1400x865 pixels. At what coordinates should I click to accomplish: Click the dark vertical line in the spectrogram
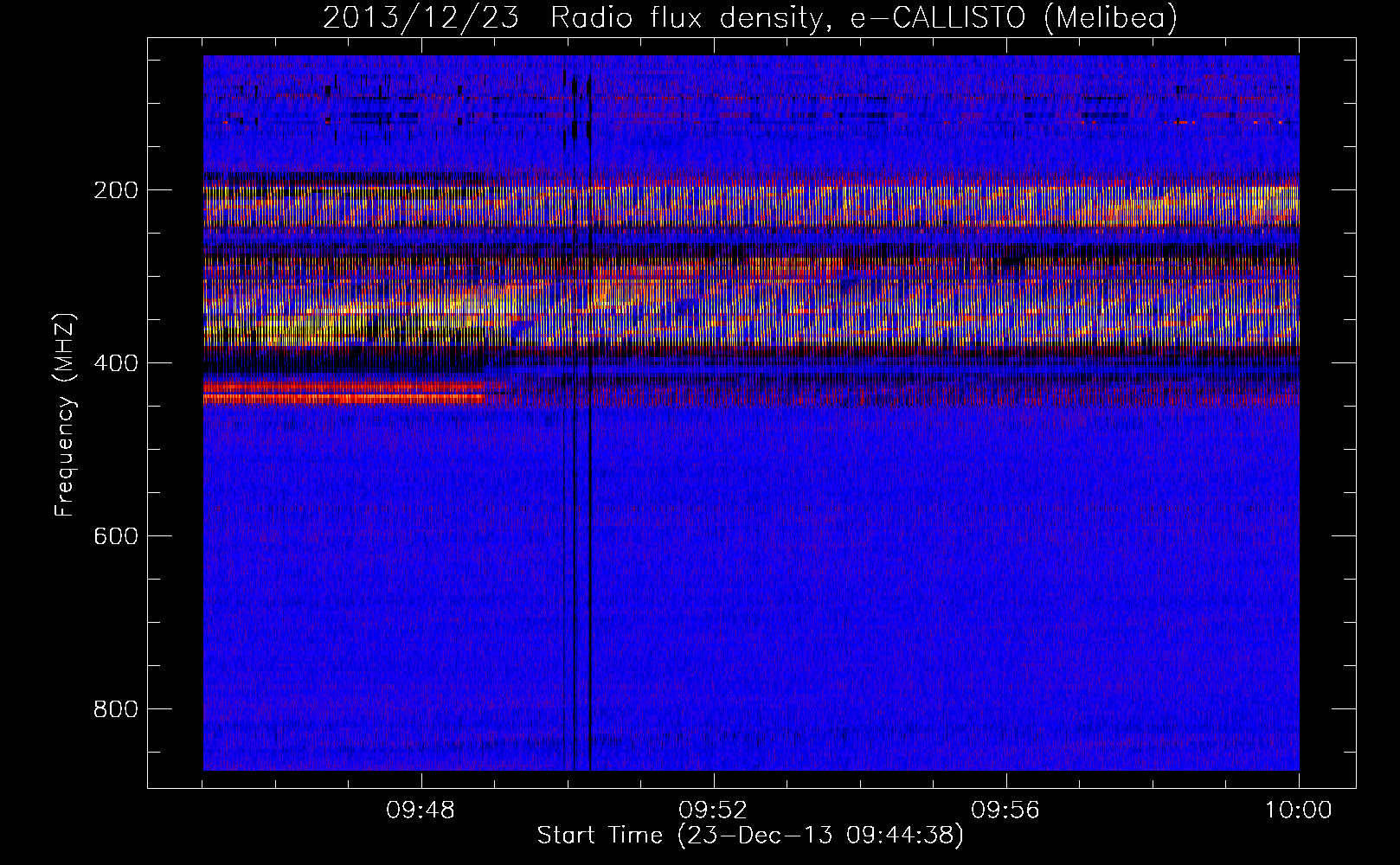click(x=590, y=413)
